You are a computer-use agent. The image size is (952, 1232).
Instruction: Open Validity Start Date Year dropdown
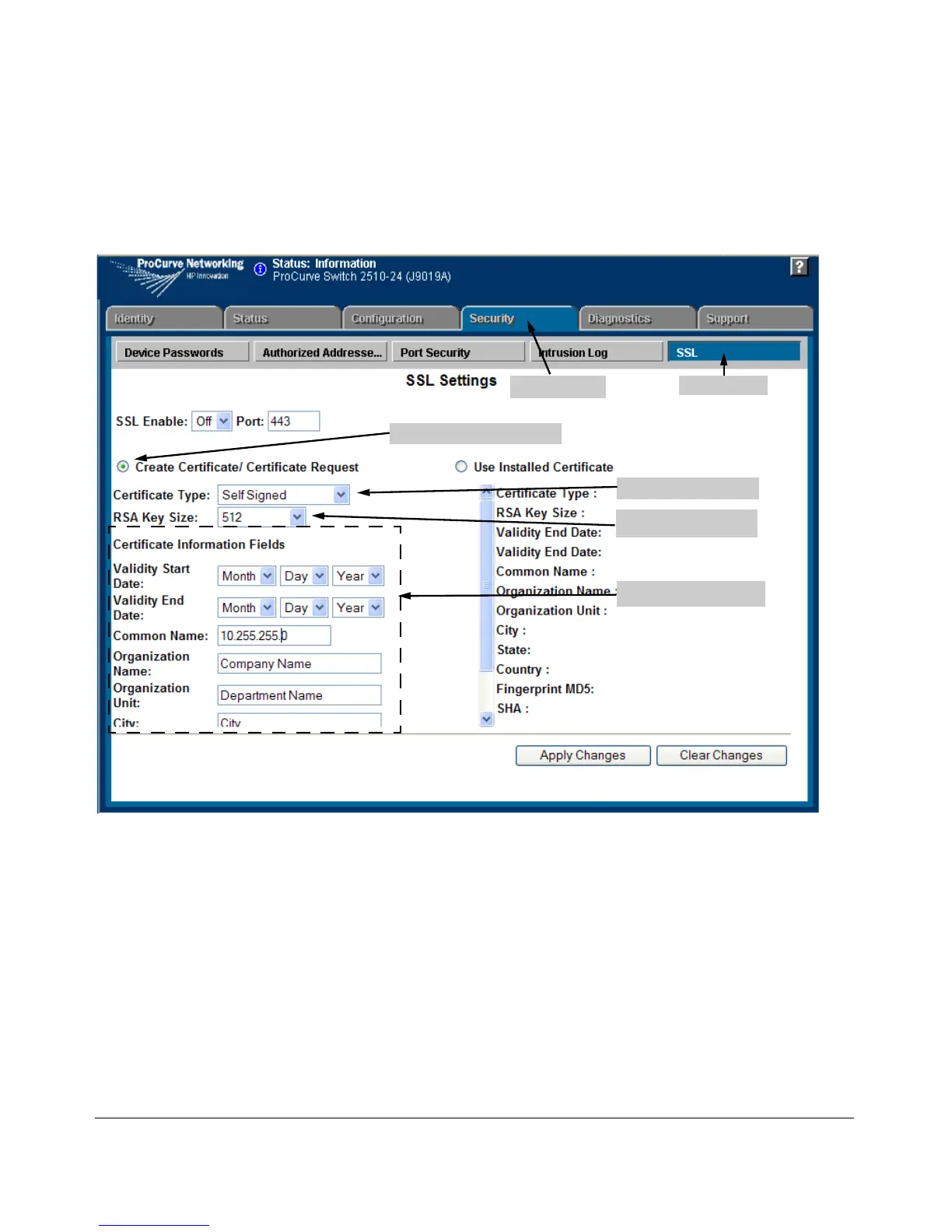click(x=359, y=576)
